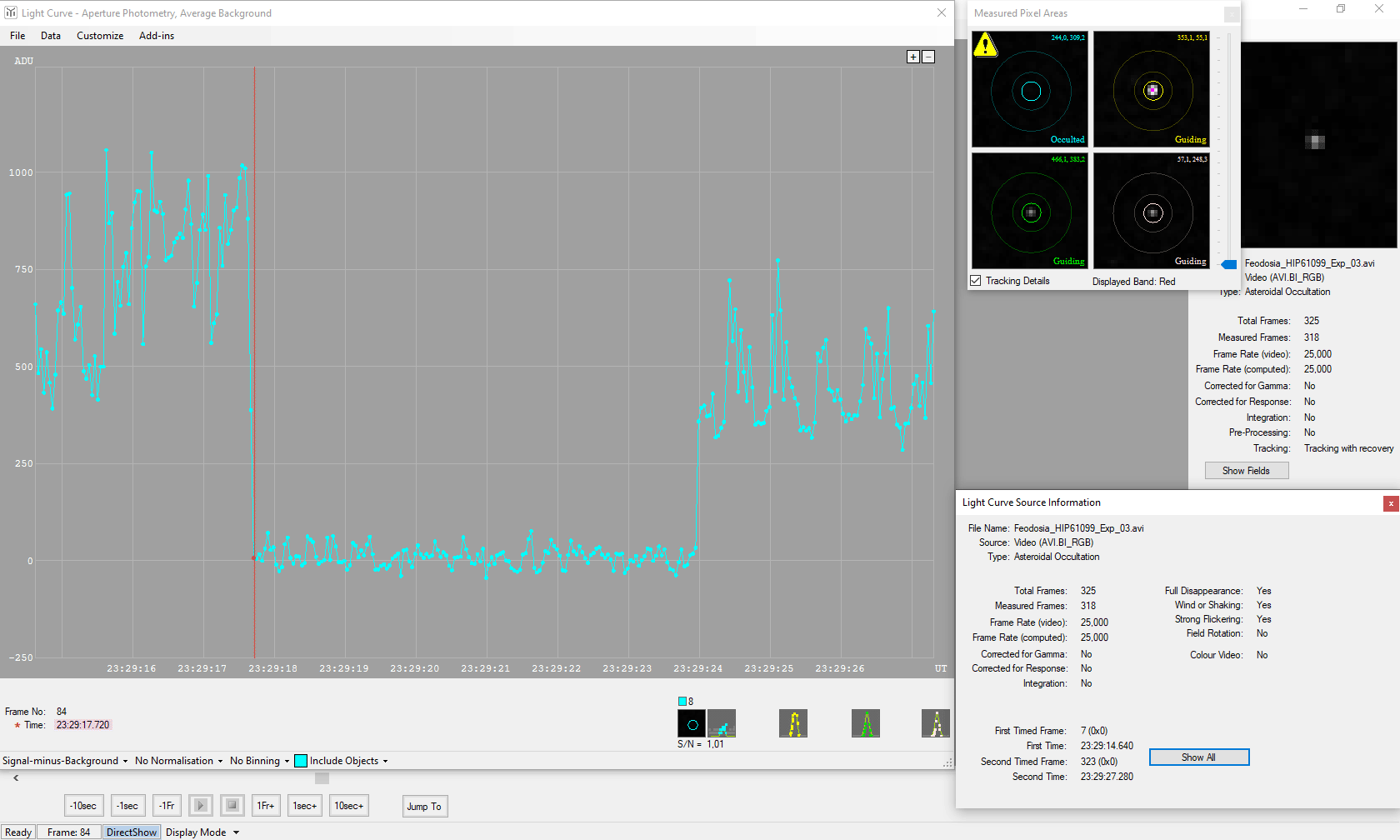This screenshot has width=1400, height=840.
Task: Select the yellow guiding star profile icon
Action: (x=792, y=723)
